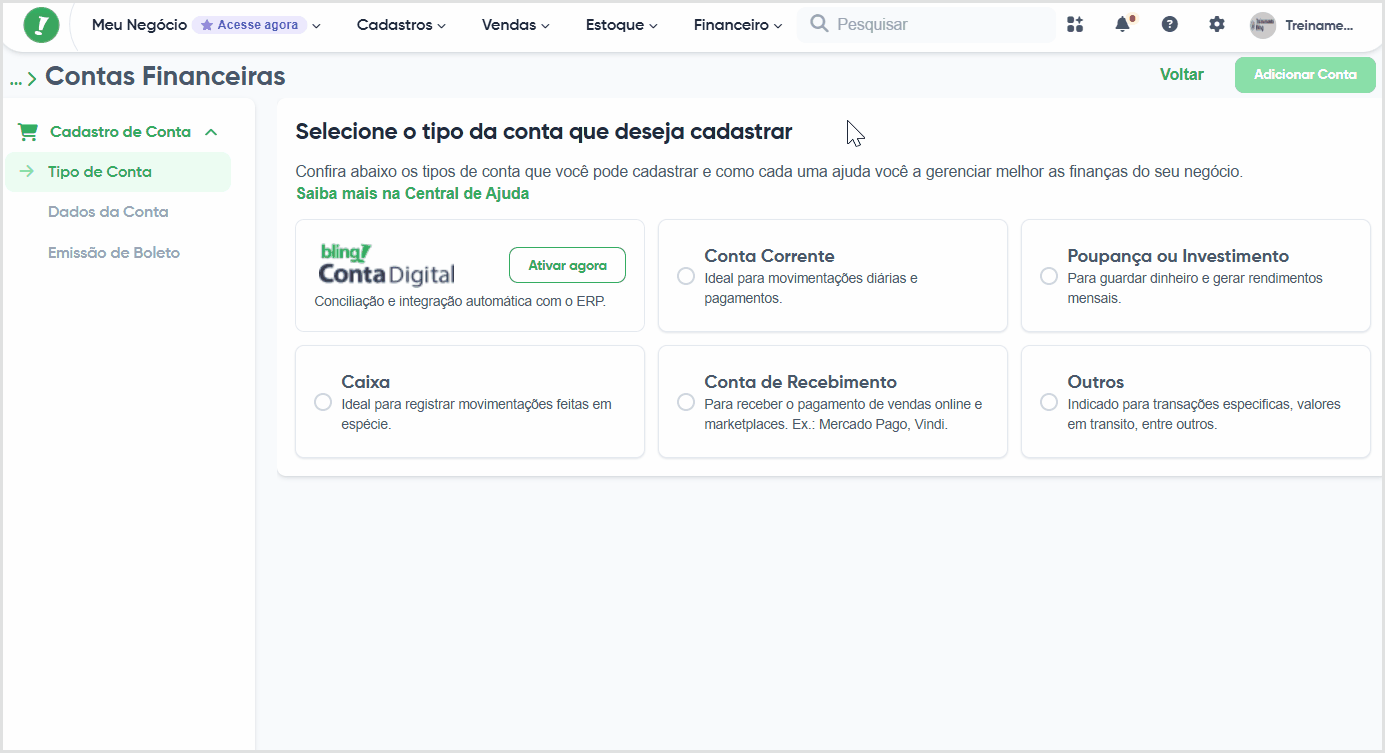Click the Ativar agora button
The width and height of the screenshot is (1385, 753).
coord(567,265)
